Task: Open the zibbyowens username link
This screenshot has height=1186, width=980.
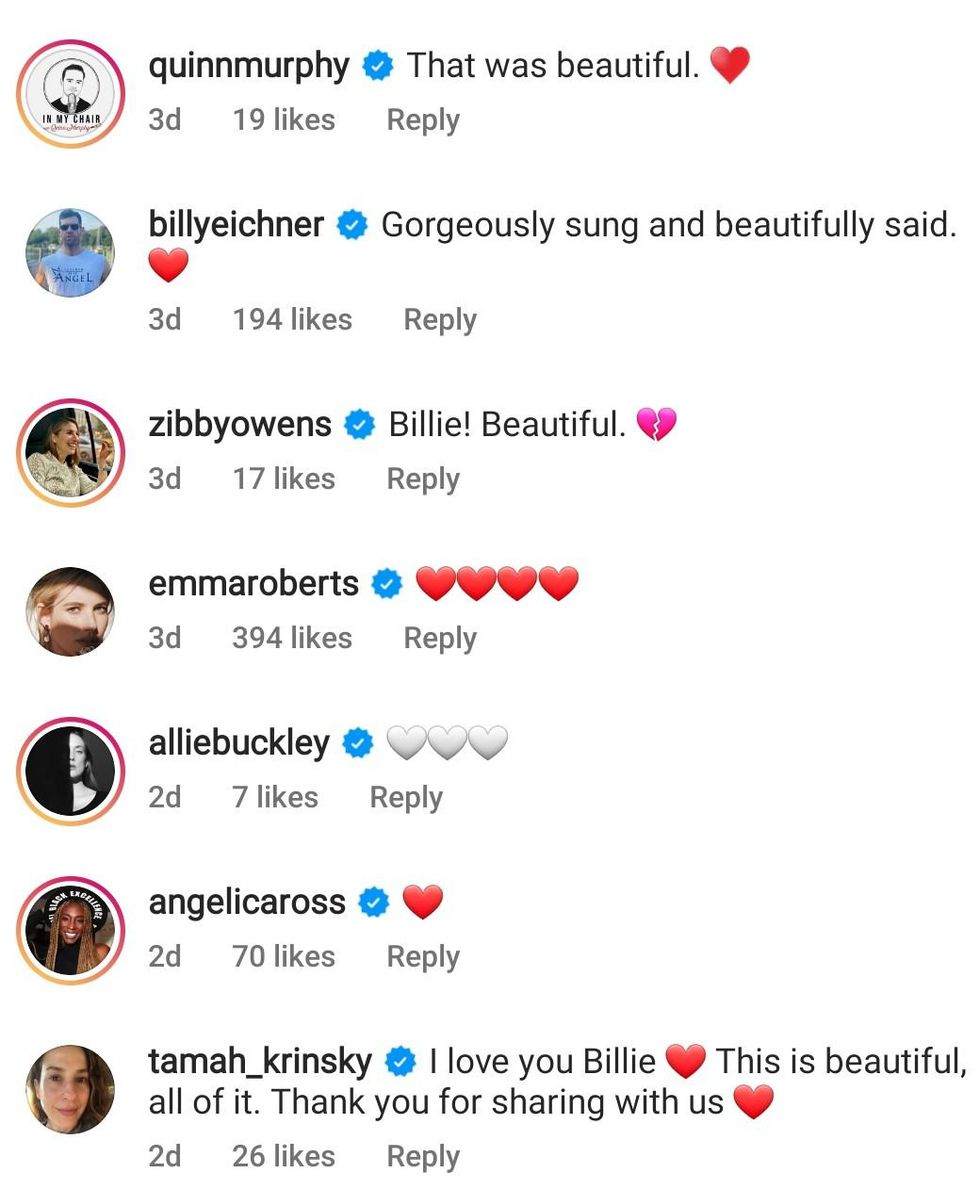Action: (x=240, y=424)
